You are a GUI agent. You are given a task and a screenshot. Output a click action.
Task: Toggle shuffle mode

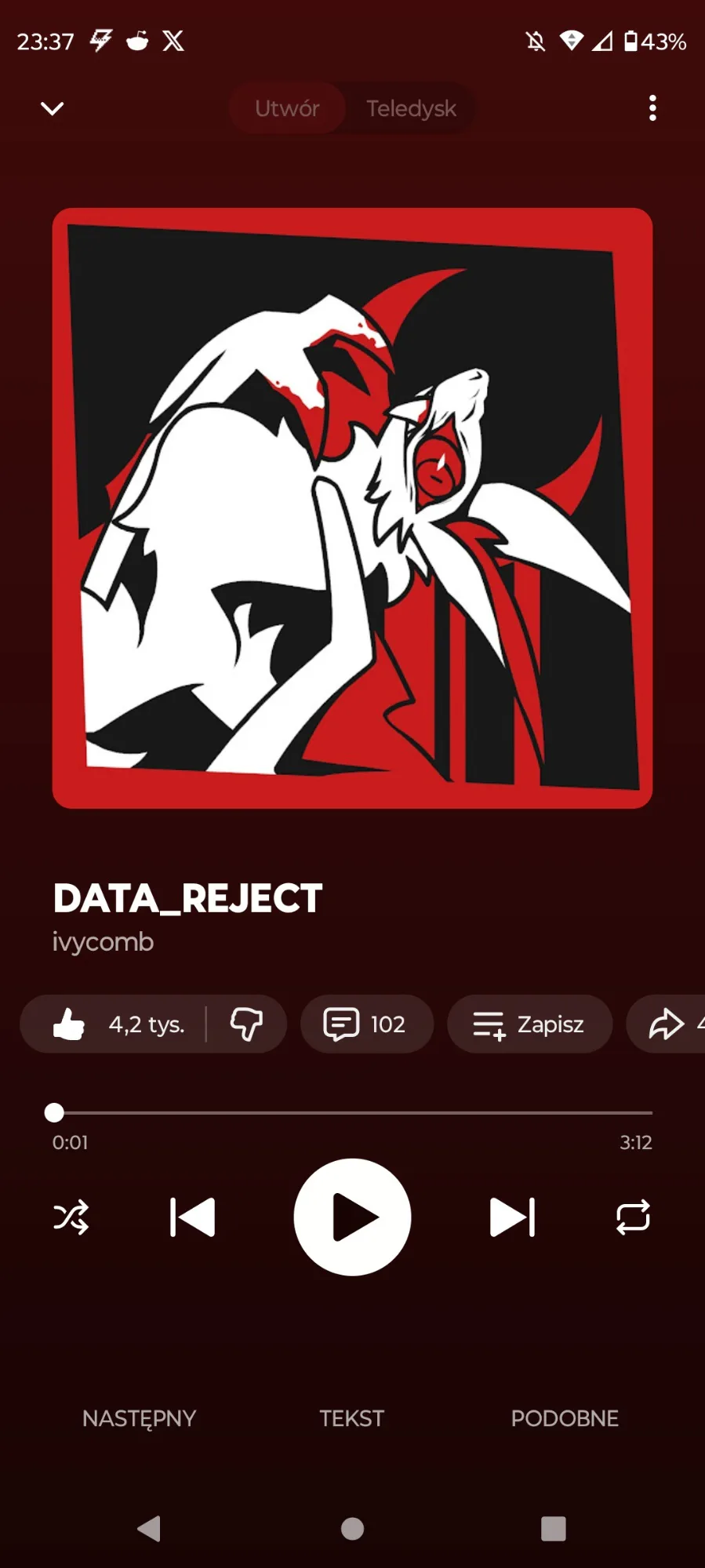click(x=71, y=1217)
